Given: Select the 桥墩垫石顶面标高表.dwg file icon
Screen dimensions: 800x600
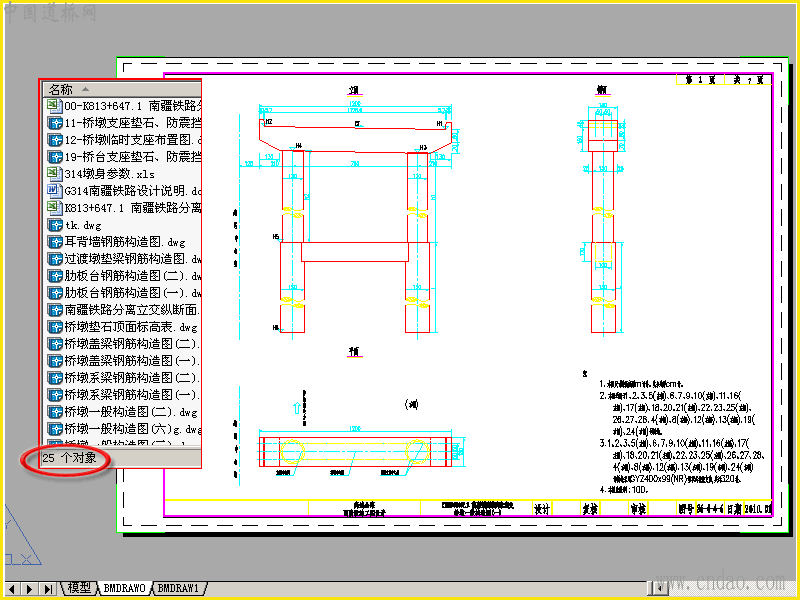Looking at the screenshot, I should coord(55,327).
